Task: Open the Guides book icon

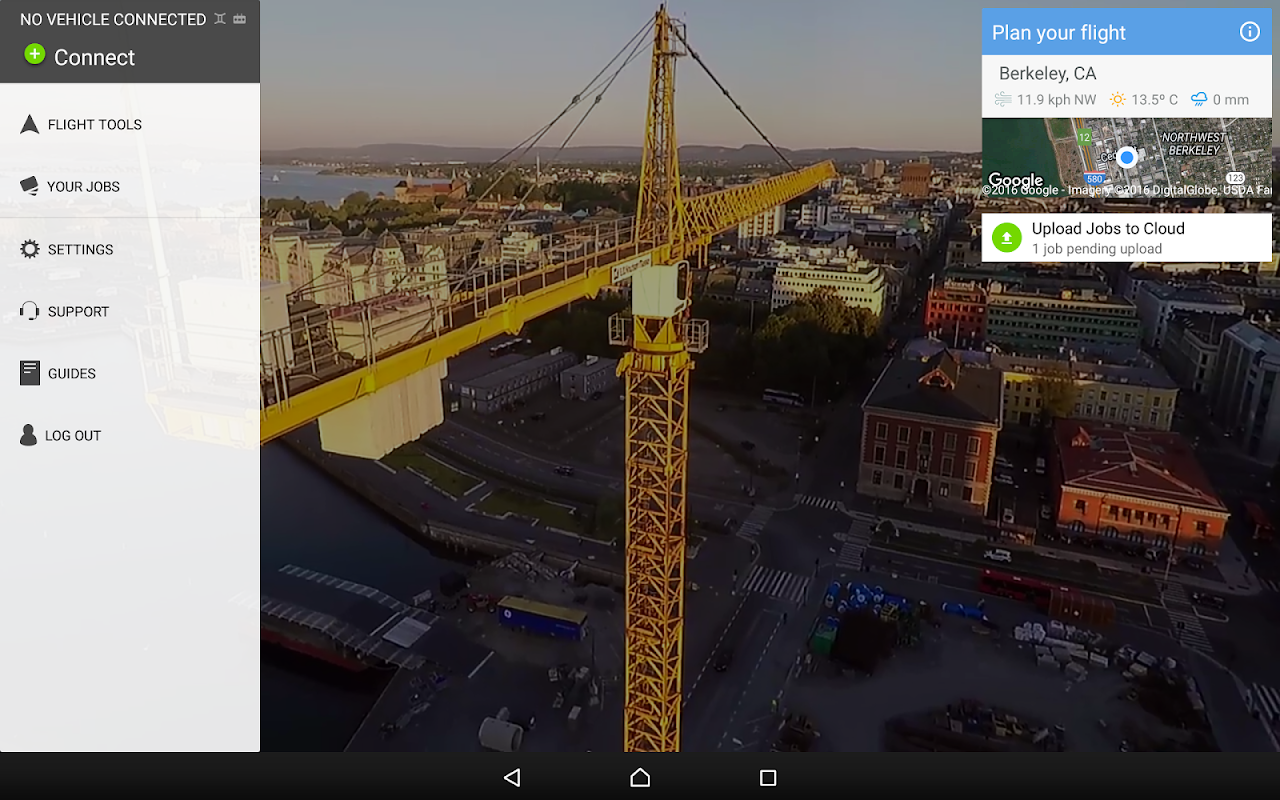Action: (x=30, y=373)
